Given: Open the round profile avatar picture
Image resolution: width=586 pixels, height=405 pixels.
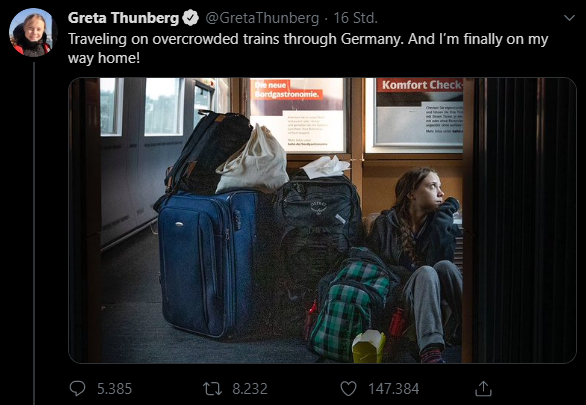Looking at the screenshot, I should [33, 33].
